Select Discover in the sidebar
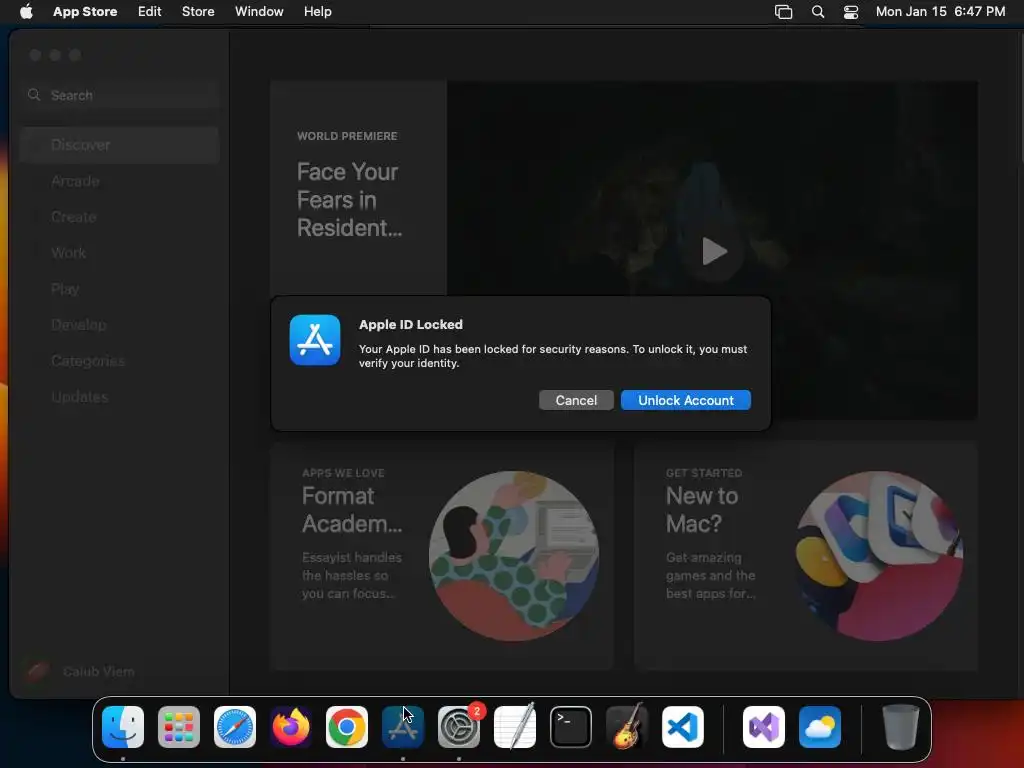The width and height of the screenshot is (1024, 768). click(120, 145)
